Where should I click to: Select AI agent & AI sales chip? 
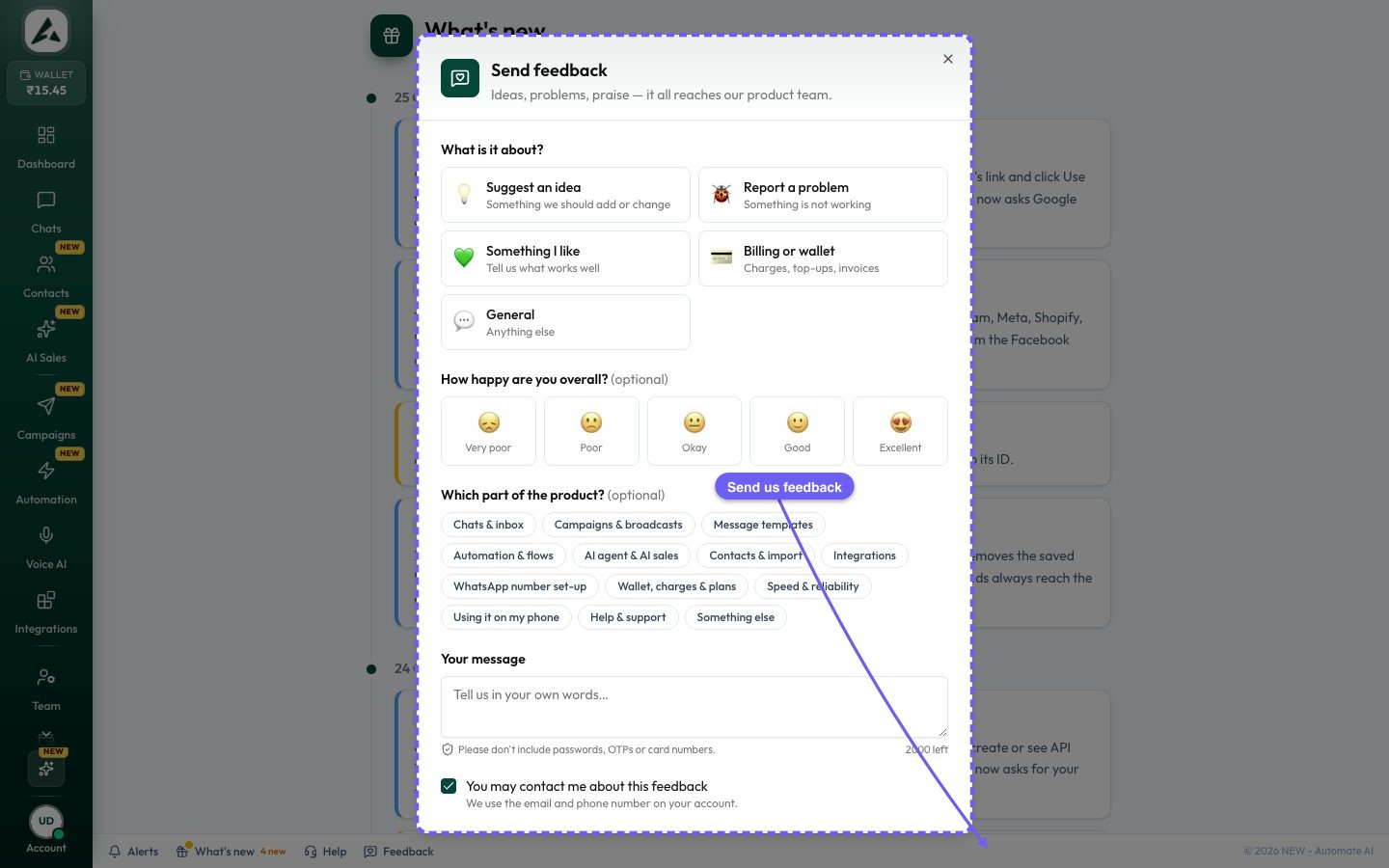631,556
